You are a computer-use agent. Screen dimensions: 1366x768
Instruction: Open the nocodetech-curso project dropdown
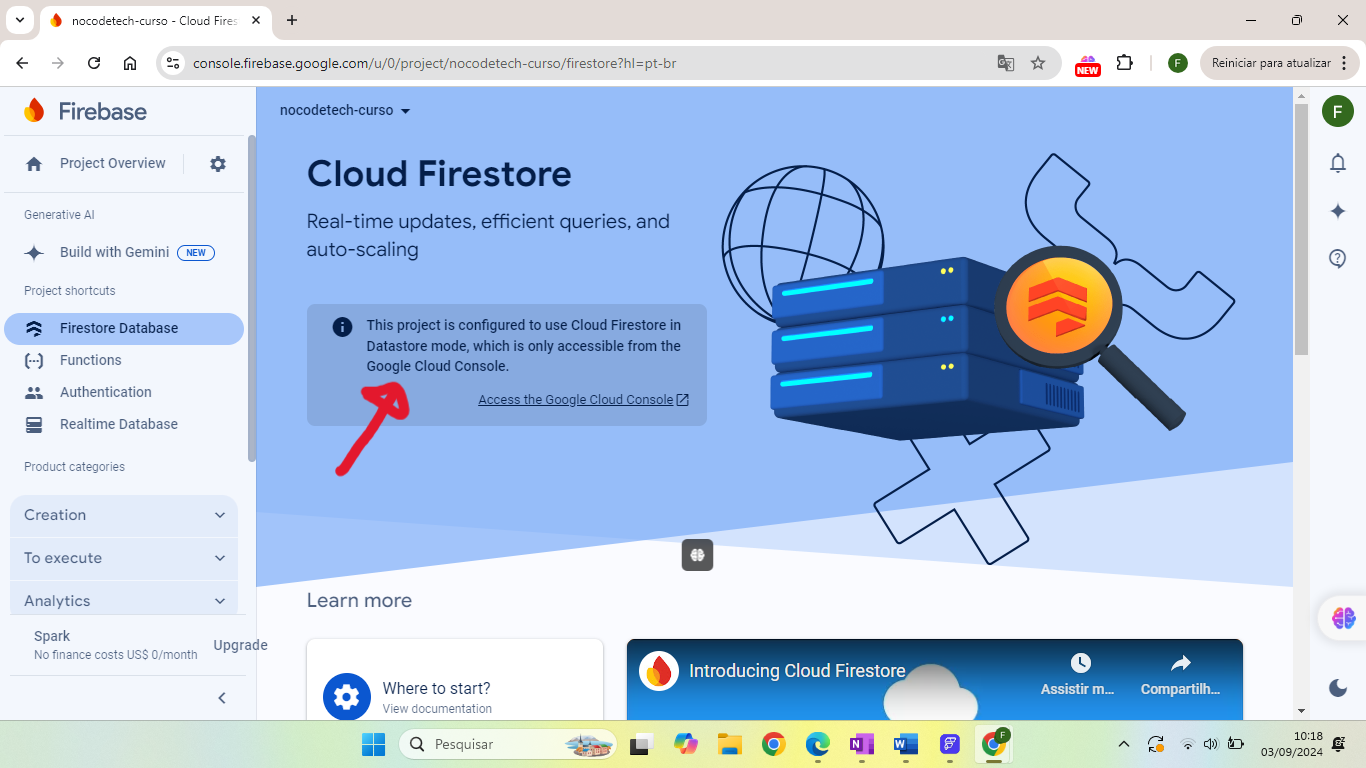point(345,110)
